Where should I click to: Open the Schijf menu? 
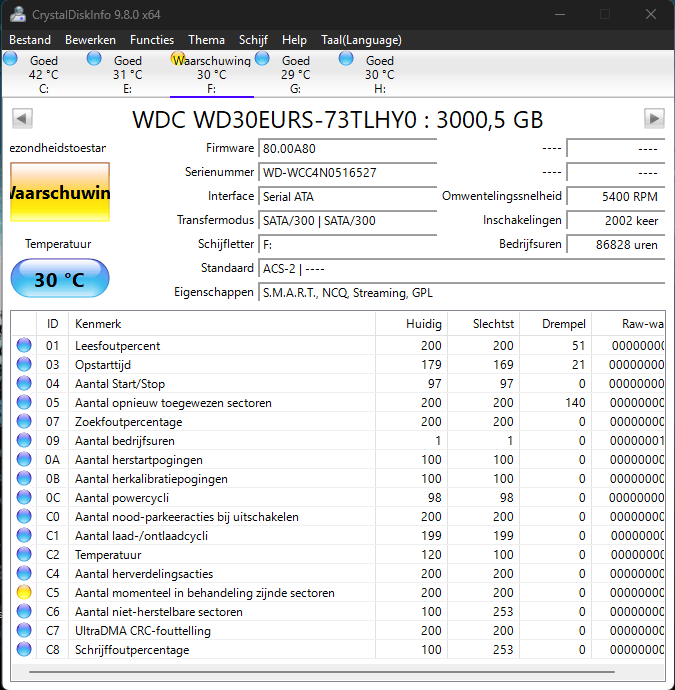click(x=253, y=40)
